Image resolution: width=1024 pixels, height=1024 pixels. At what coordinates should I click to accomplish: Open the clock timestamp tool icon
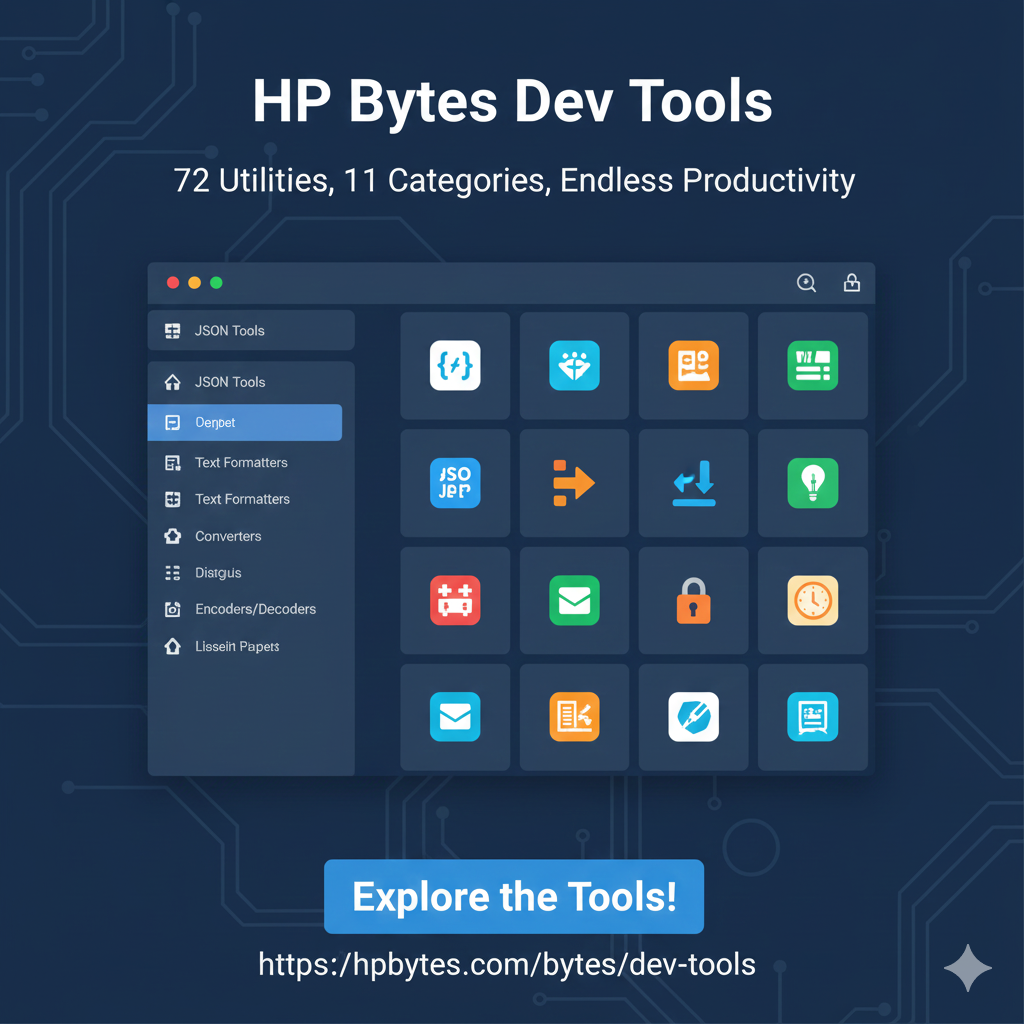point(812,600)
